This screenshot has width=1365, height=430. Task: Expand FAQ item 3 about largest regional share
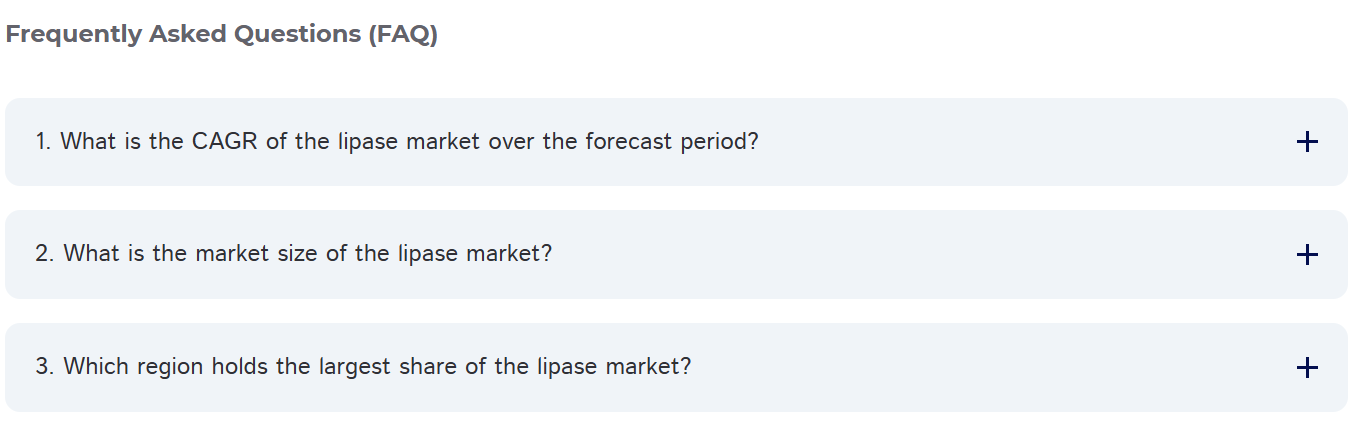coord(676,367)
